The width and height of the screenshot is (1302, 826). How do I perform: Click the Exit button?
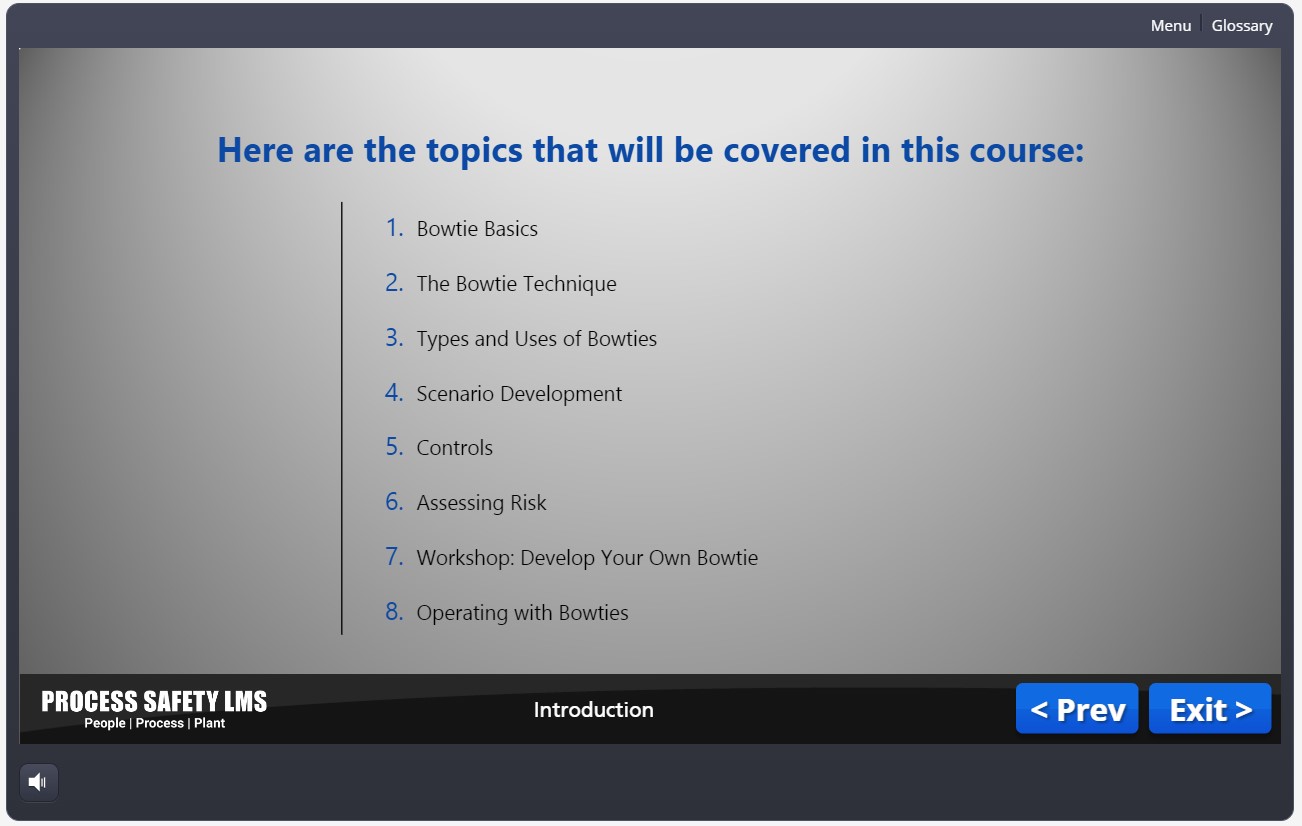pos(1209,709)
